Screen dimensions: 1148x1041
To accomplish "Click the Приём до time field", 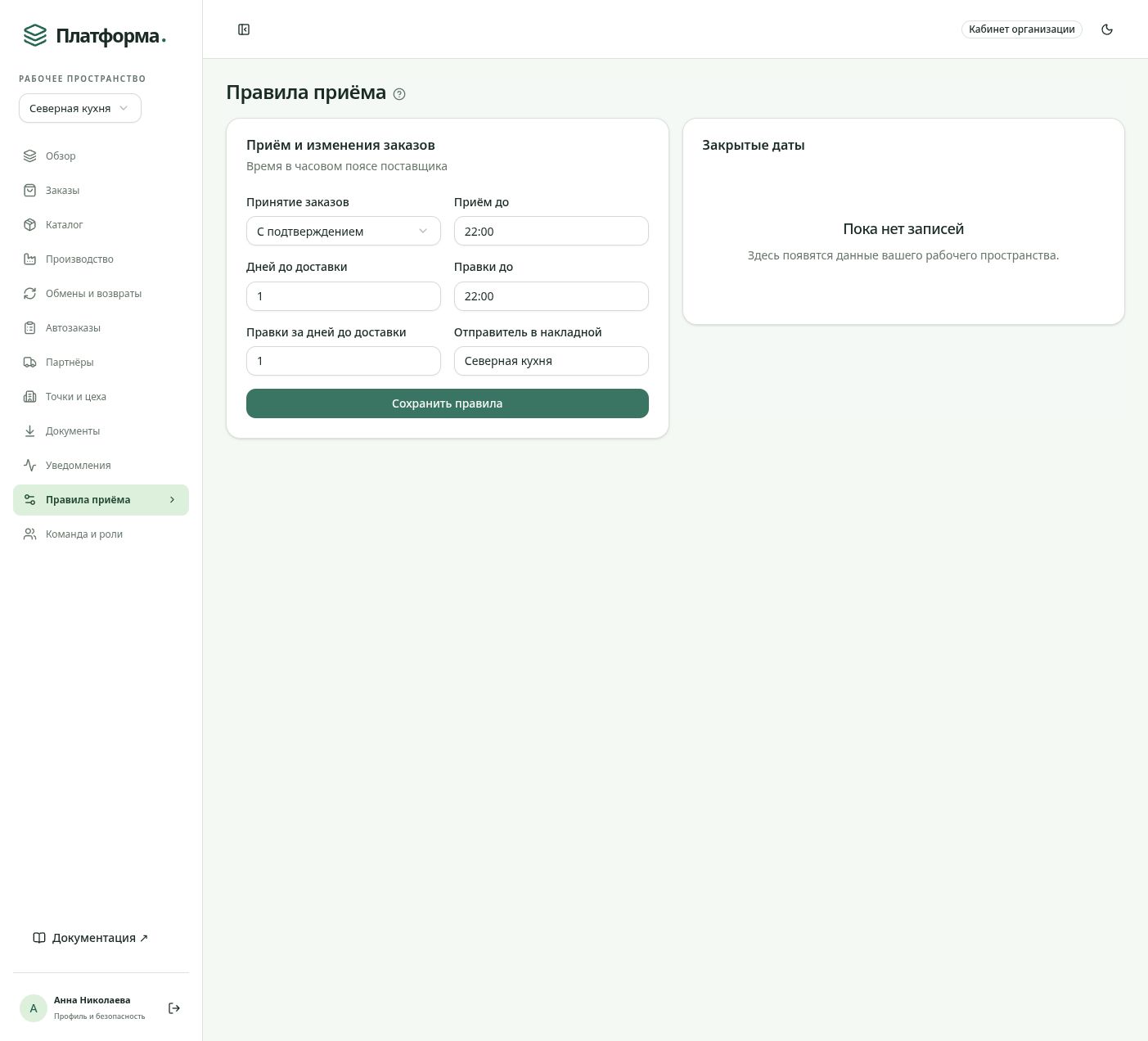I will 551,231.
